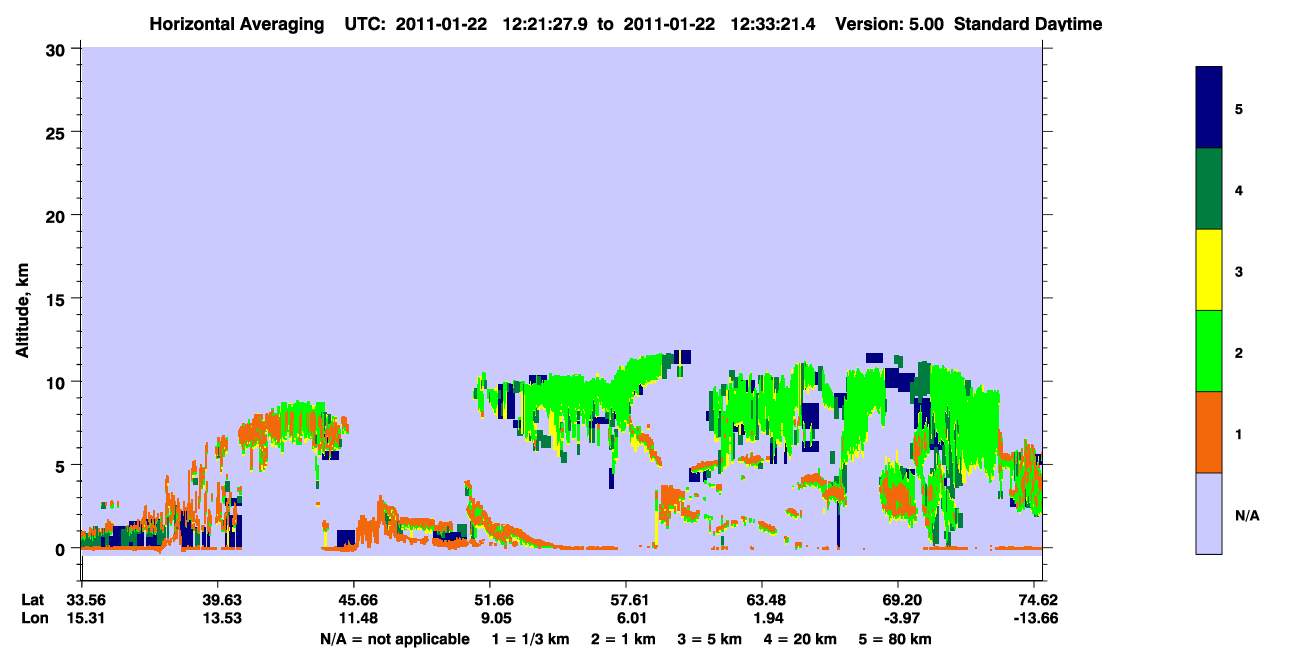Click latitude value 39.63
Image resolution: width=1300 pixels, height=667 pixels.
click(x=218, y=600)
